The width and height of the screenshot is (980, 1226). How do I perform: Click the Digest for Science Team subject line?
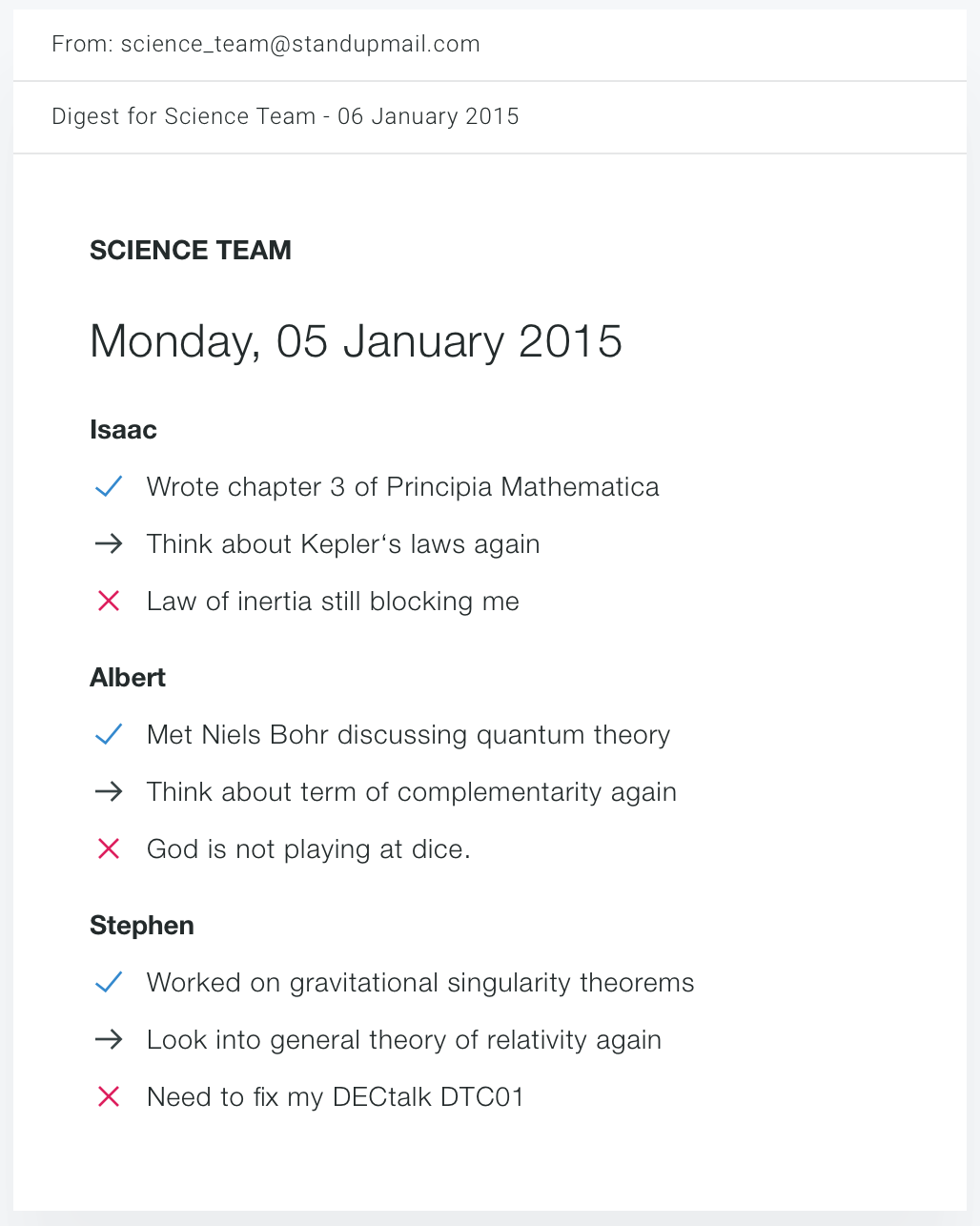tap(285, 116)
